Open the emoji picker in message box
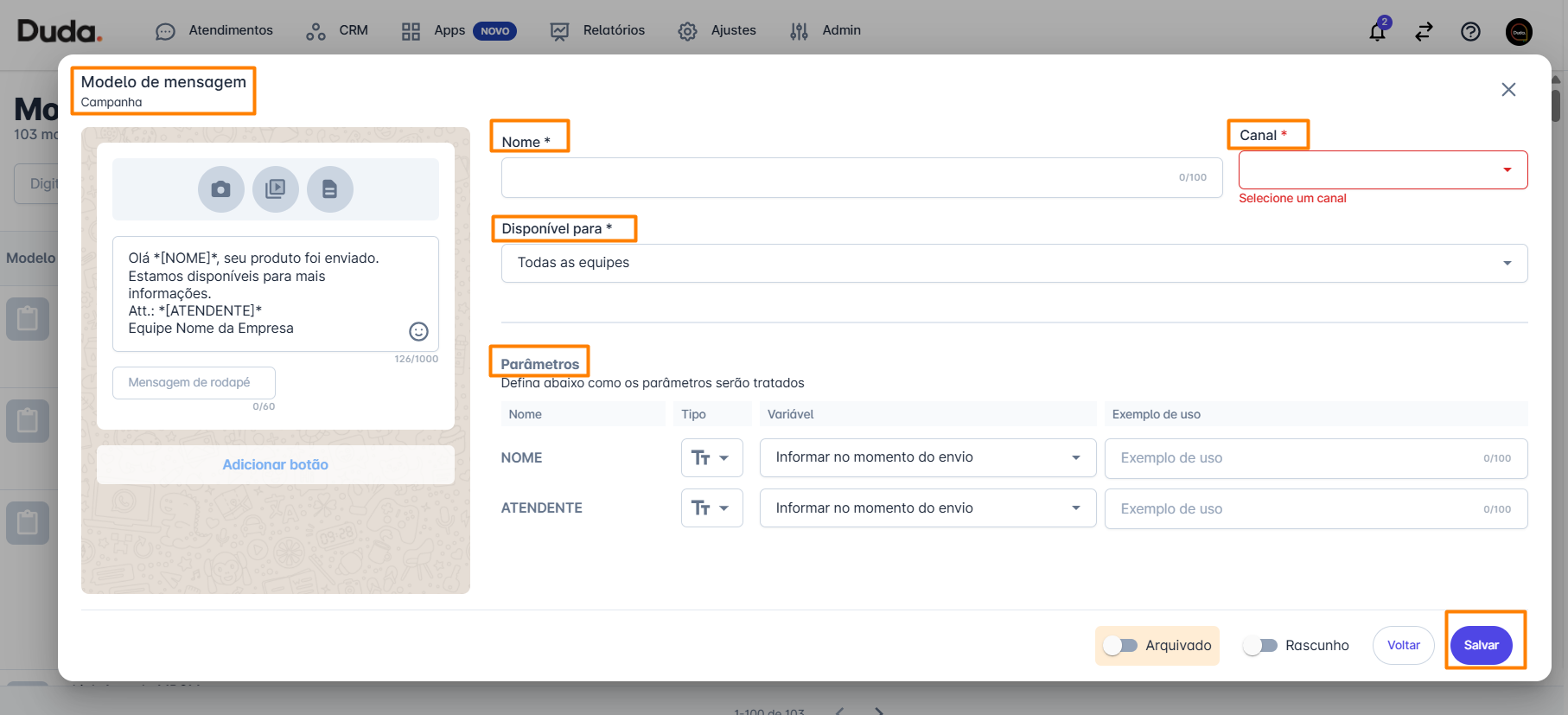The height and width of the screenshot is (715, 1568). point(418,331)
